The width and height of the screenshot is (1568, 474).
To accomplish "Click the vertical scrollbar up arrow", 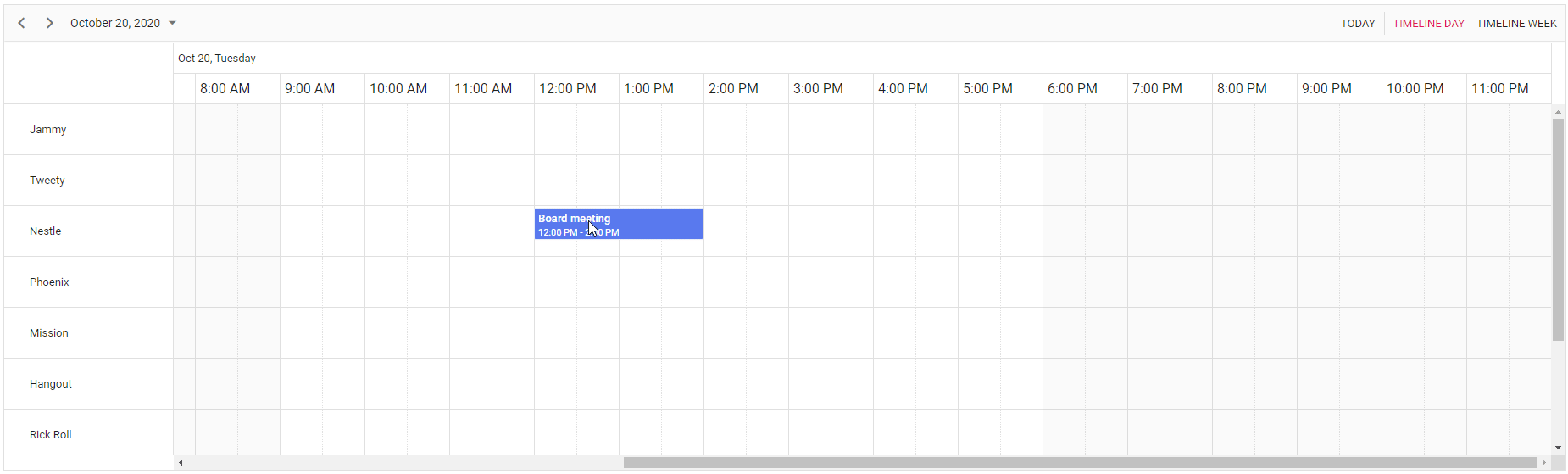I will click(x=1558, y=112).
